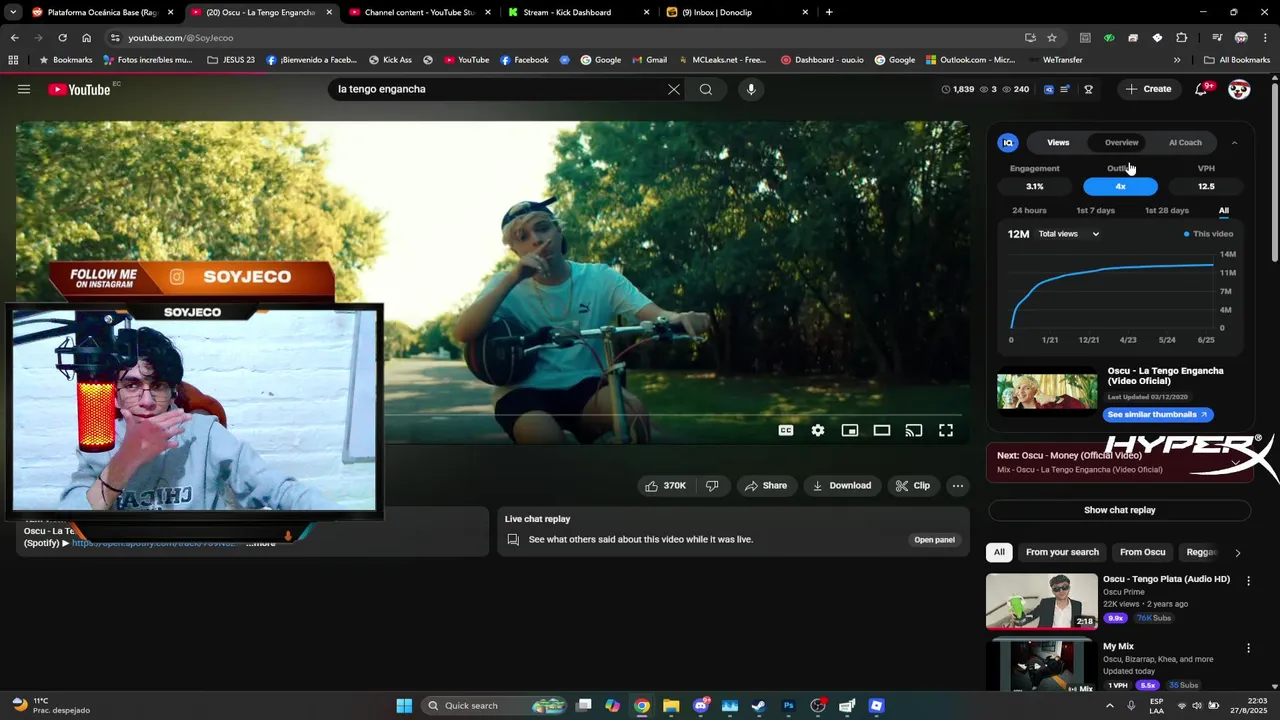Cast video with Play on TV icon
The width and height of the screenshot is (1280, 720).
point(914,430)
